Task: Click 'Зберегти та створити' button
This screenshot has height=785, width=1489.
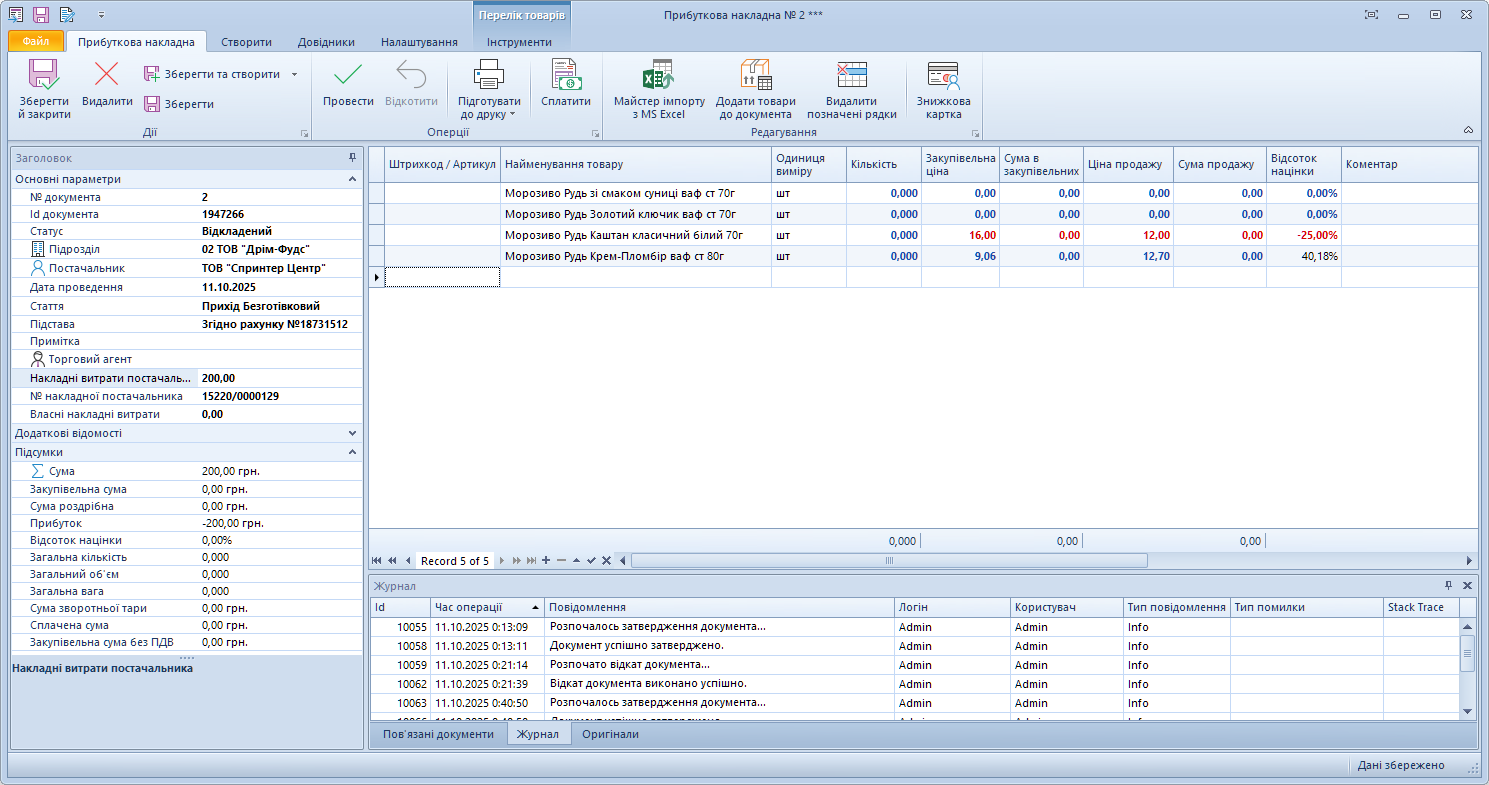Action: click(220, 74)
